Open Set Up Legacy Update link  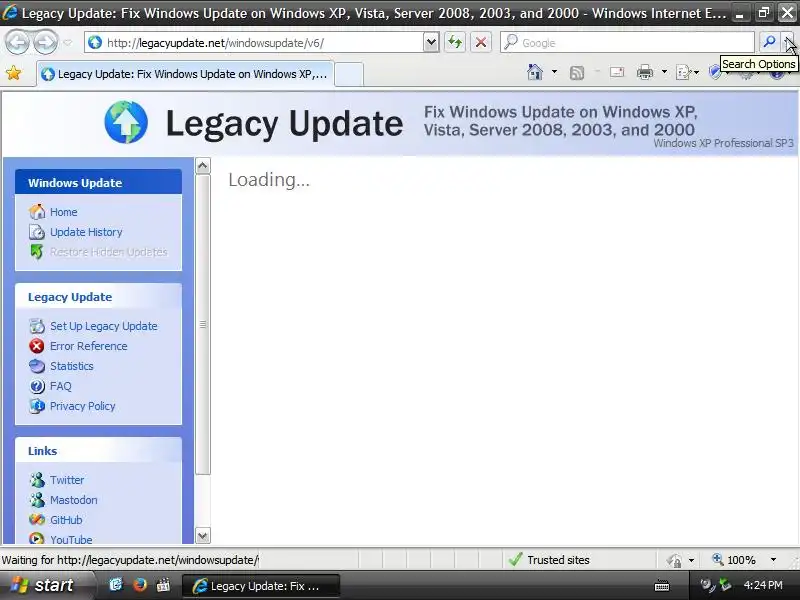104,326
